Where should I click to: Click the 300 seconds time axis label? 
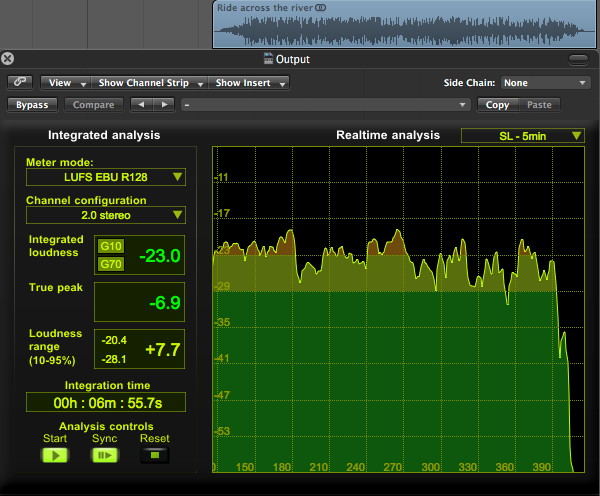(431, 467)
